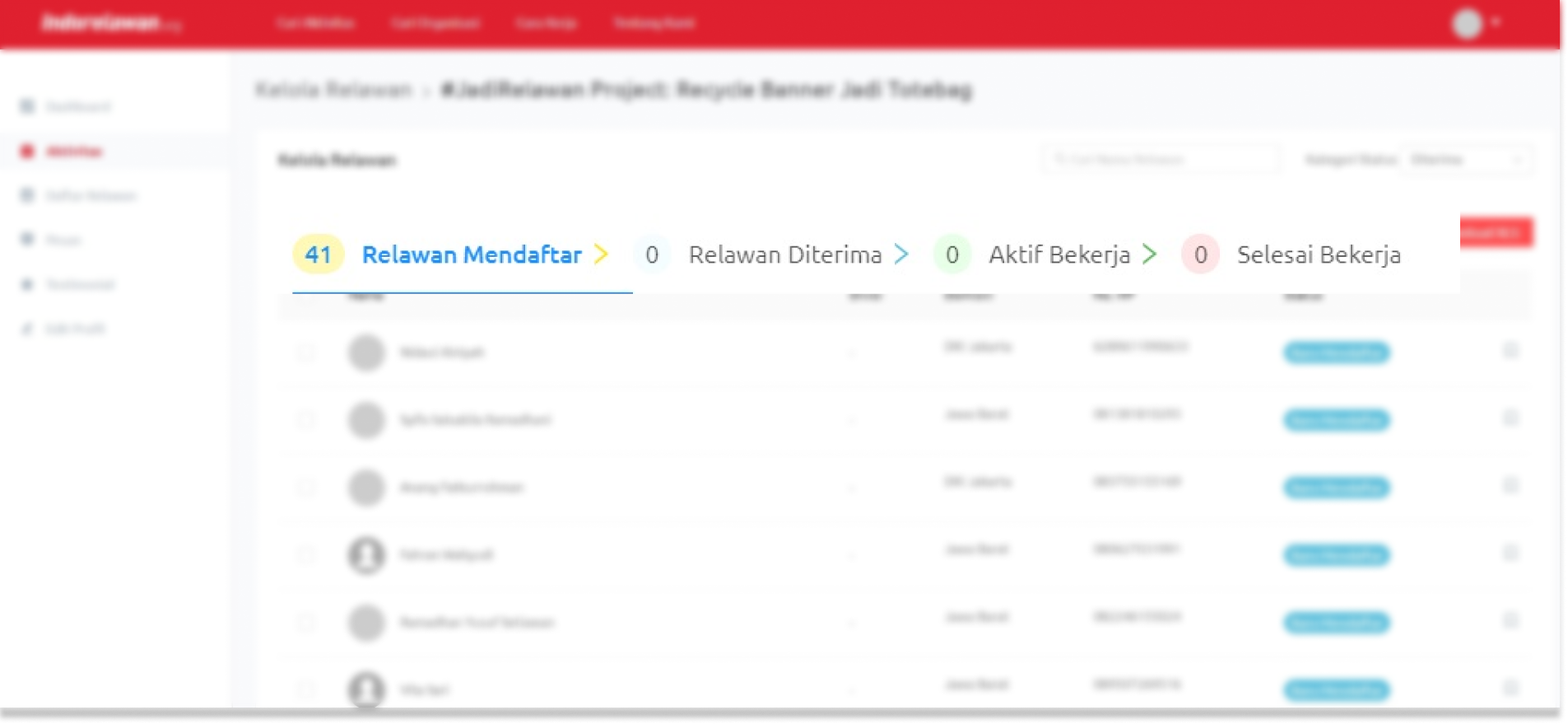
Task: Select the Aktif Bekerja tab
Action: 1059,255
